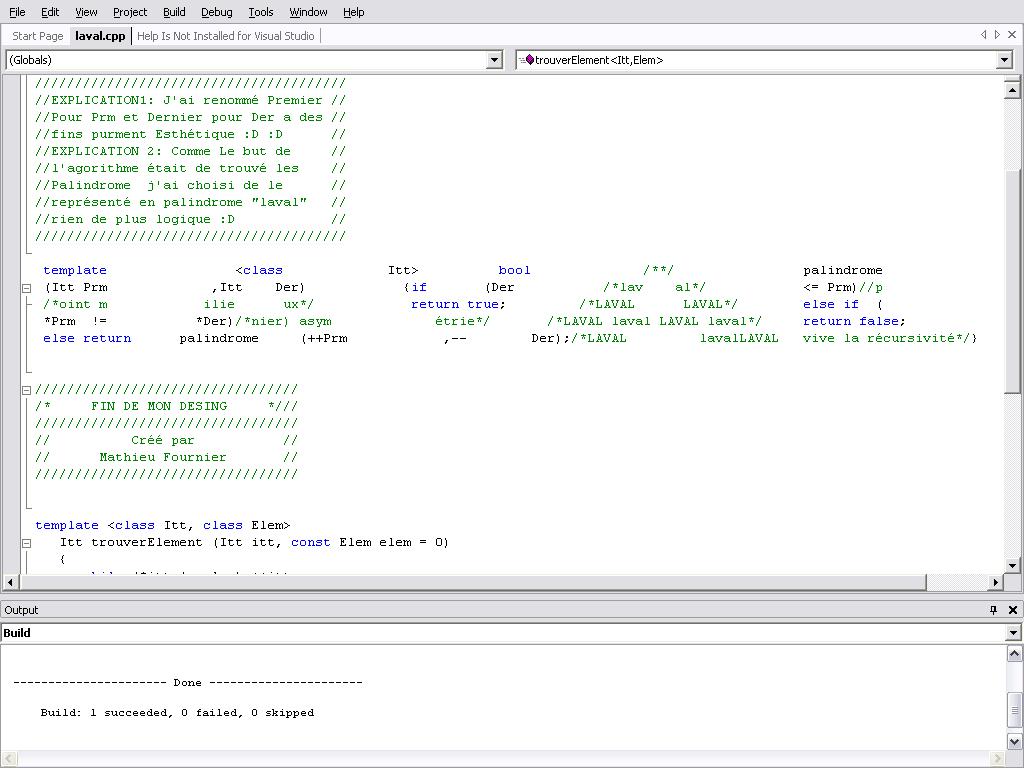Collapse the trouverElement function outline
The image size is (1024, 768).
pyautogui.click(x=27, y=543)
